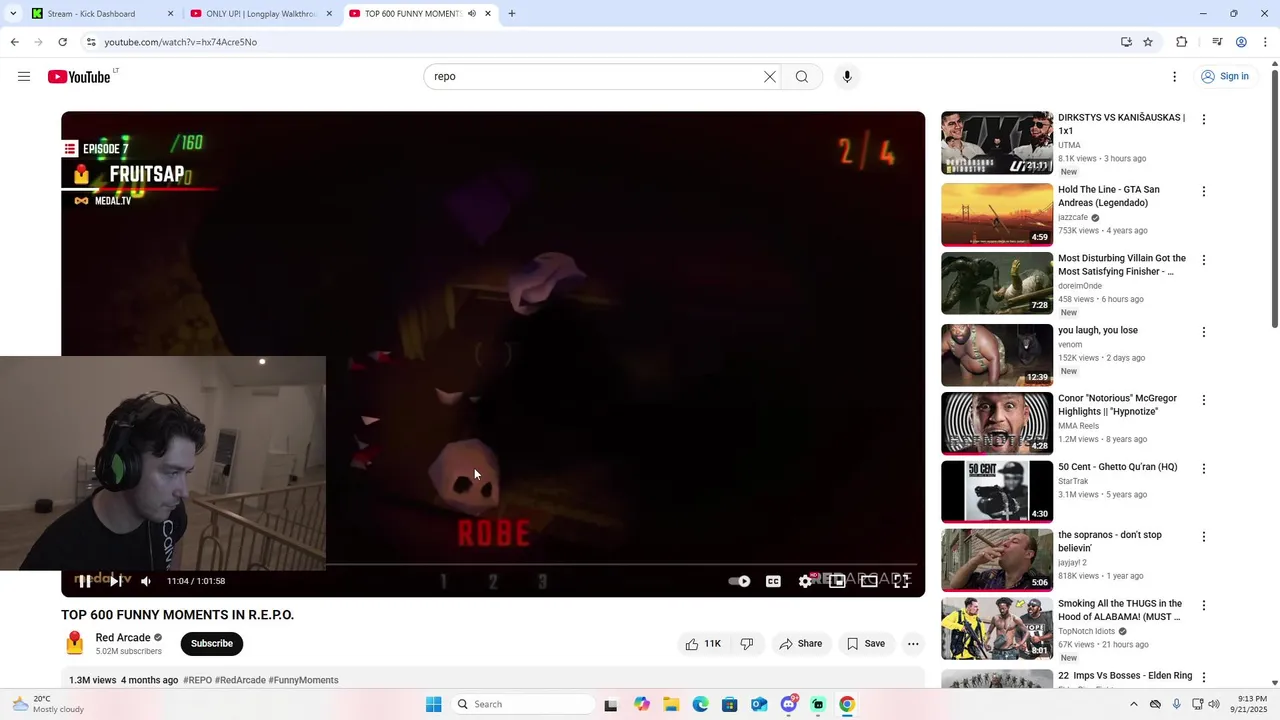This screenshot has width=1280, height=720.
Task: Open YouTube settings three-dot menu beside Sign in
Action: pyautogui.click(x=1175, y=77)
